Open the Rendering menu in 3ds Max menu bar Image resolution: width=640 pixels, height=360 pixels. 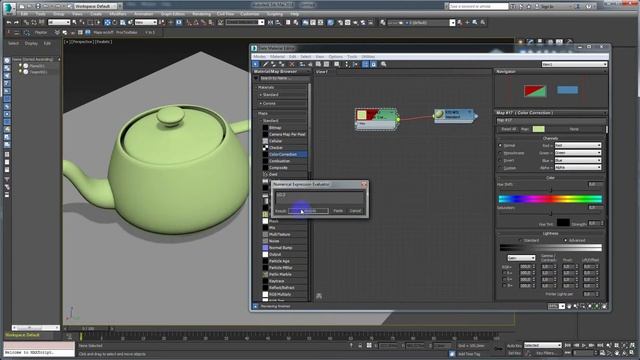[201, 14]
